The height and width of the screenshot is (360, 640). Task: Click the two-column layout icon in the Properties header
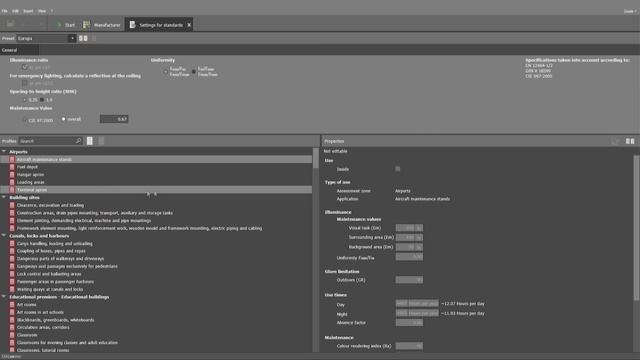tap(630, 141)
